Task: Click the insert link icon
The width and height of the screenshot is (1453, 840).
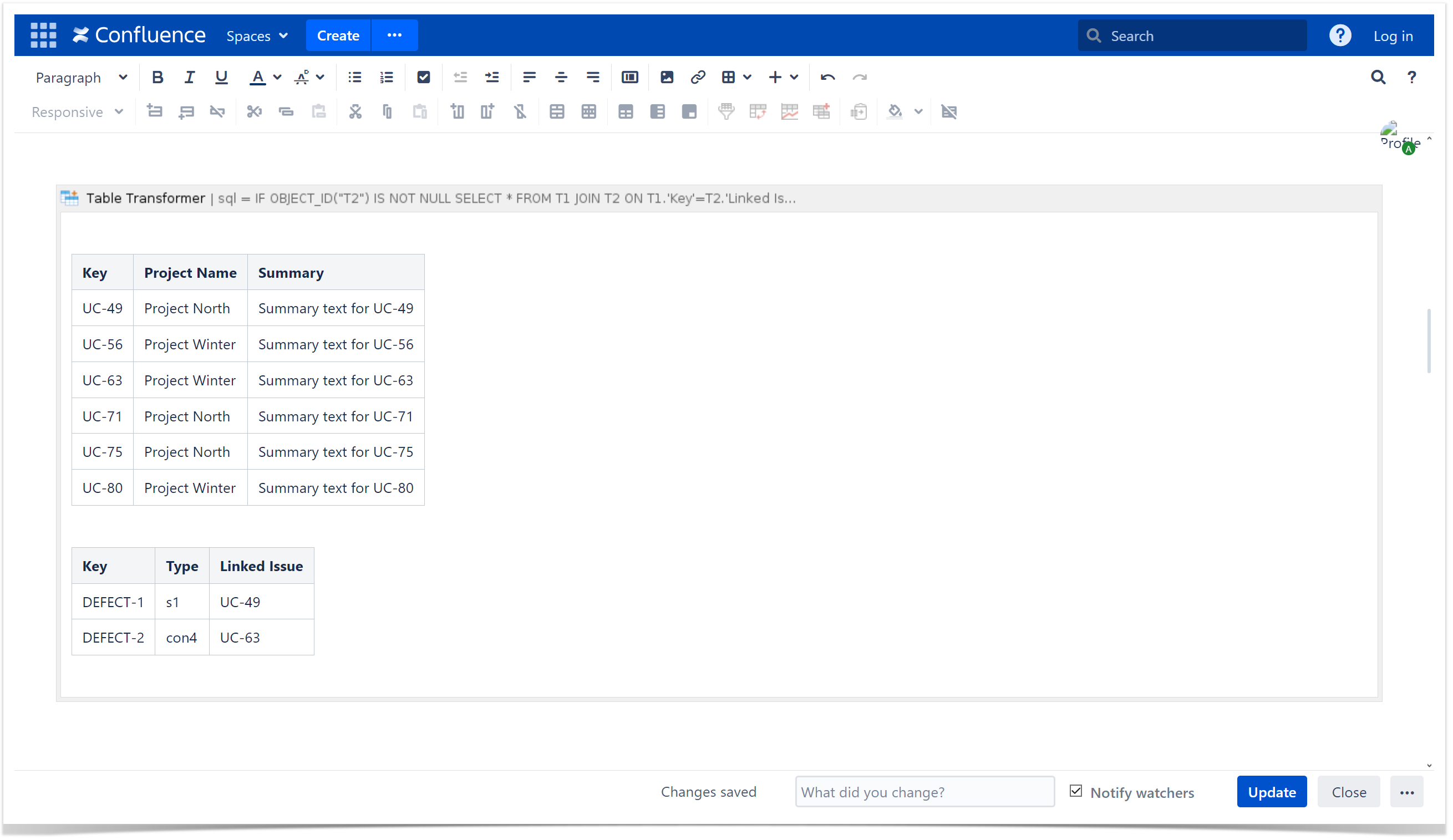Action: [x=698, y=77]
